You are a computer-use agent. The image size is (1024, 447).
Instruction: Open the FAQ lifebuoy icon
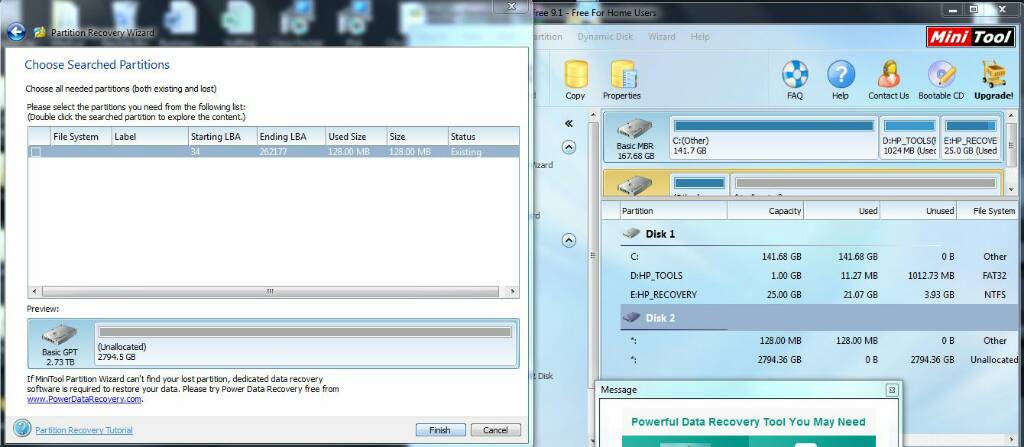pyautogui.click(x=795, y=80)
